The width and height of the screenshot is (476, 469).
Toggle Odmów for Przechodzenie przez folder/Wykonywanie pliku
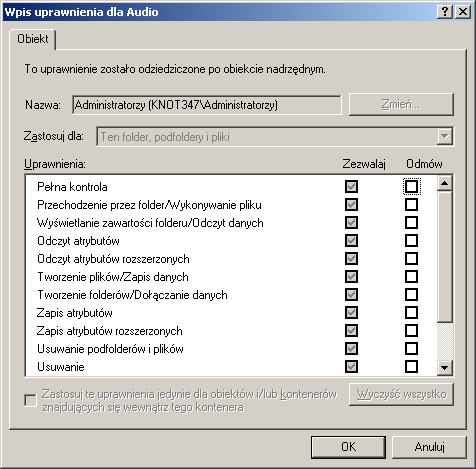pos(411,204)
